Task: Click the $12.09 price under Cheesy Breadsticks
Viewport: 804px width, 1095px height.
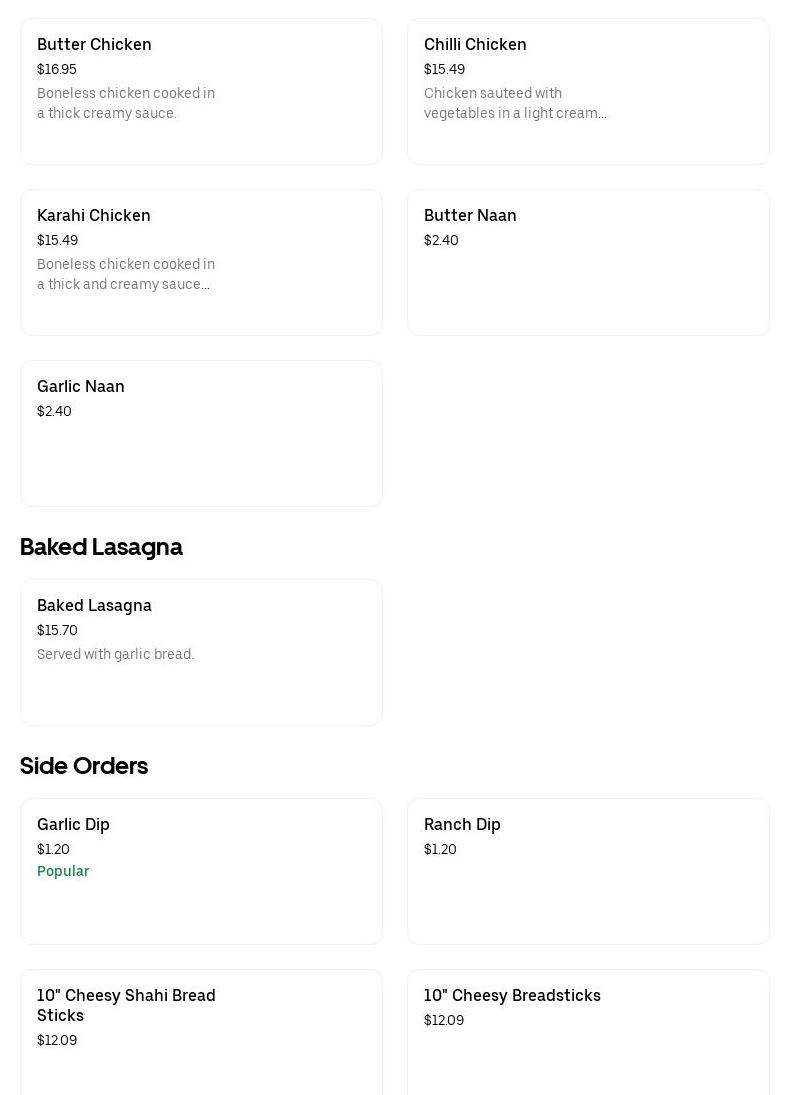Action: (x=444, y=1021)
